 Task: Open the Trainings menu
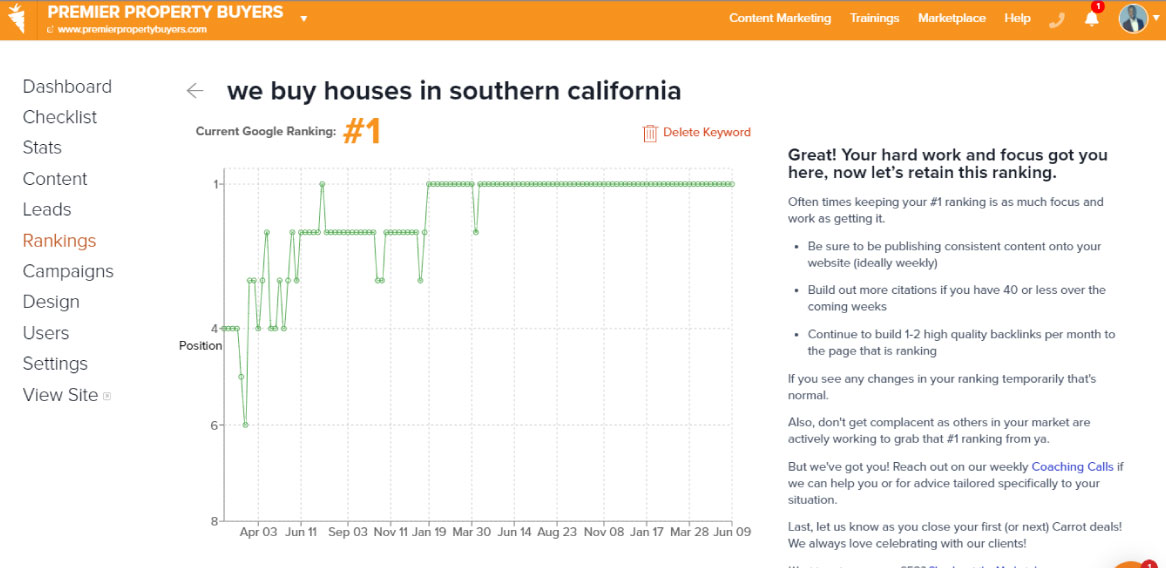click(874, 18)
